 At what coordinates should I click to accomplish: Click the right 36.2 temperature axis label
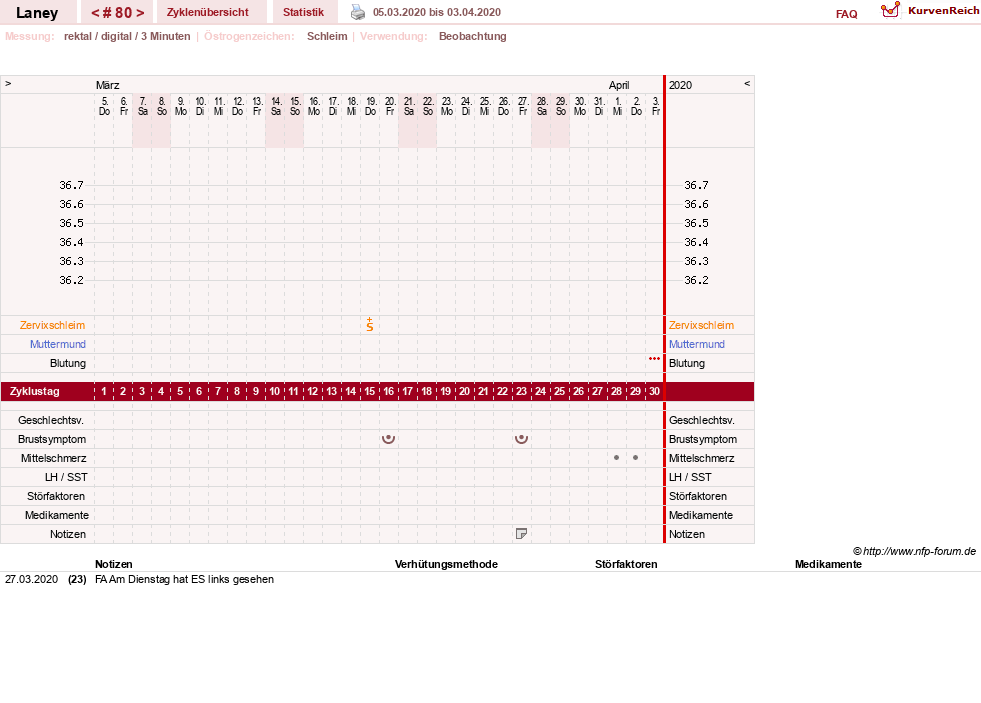[696, 280]
